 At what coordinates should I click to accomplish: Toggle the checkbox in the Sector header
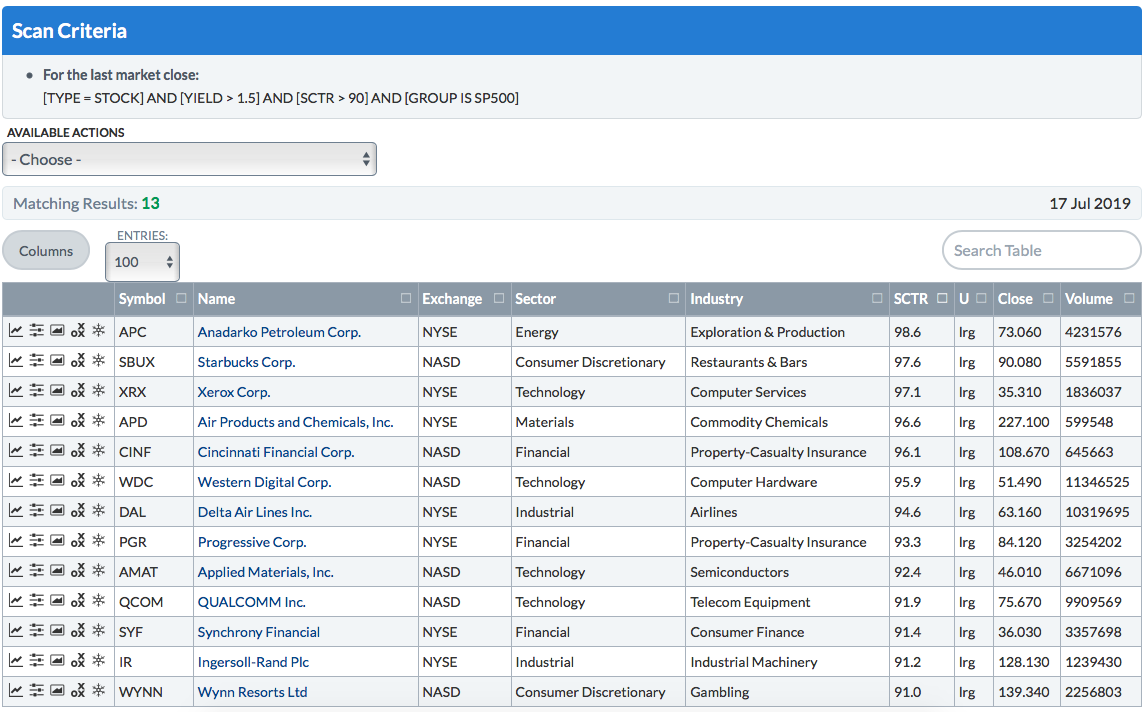674,299
